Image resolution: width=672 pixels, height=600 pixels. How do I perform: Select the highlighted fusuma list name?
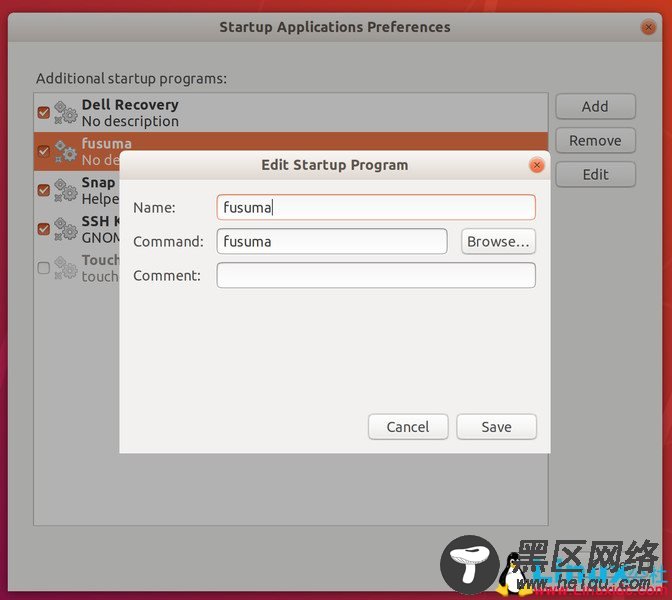(x=107, y=143)
